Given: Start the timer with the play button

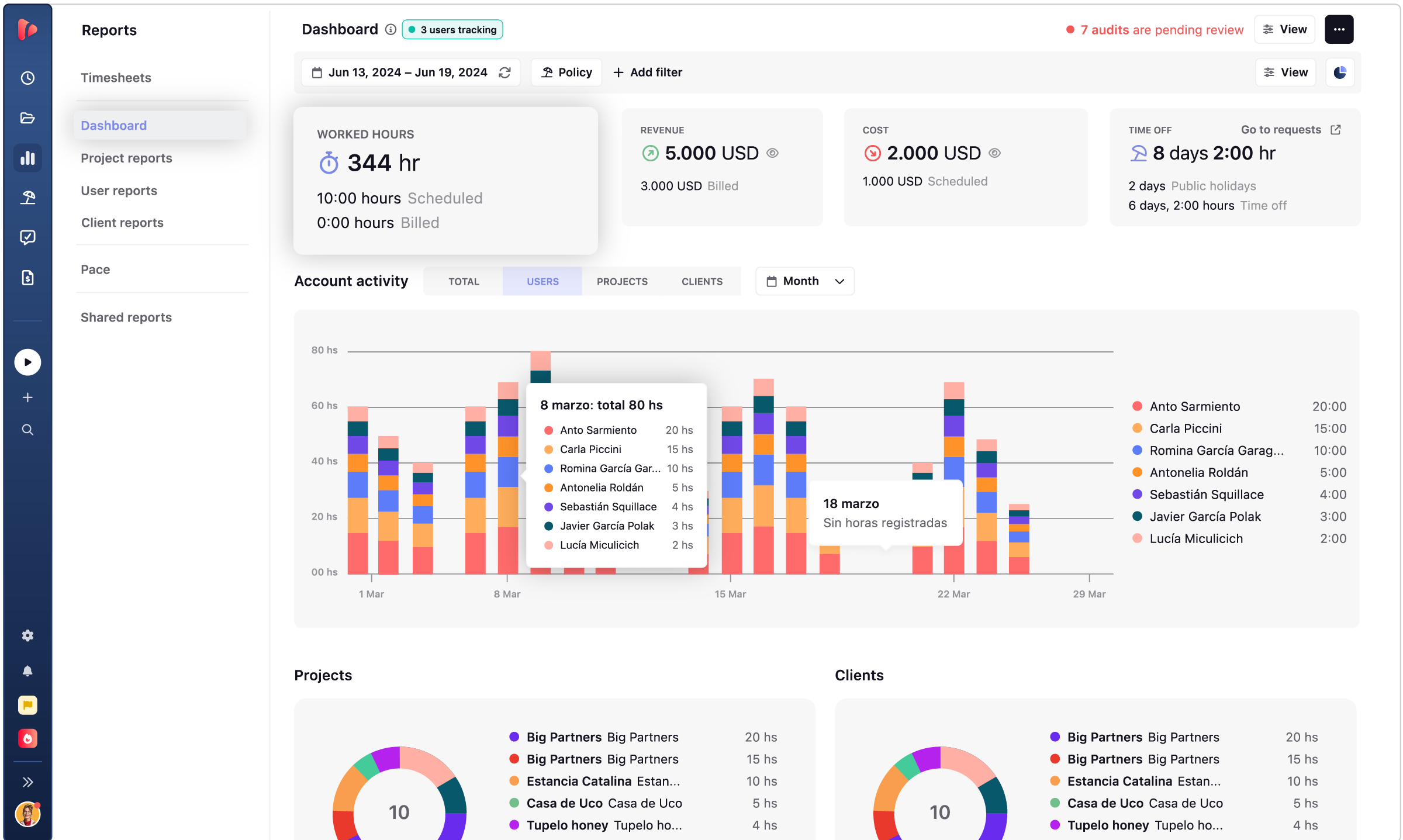Looking at the screenshot, I should click(x=27, y=362).
